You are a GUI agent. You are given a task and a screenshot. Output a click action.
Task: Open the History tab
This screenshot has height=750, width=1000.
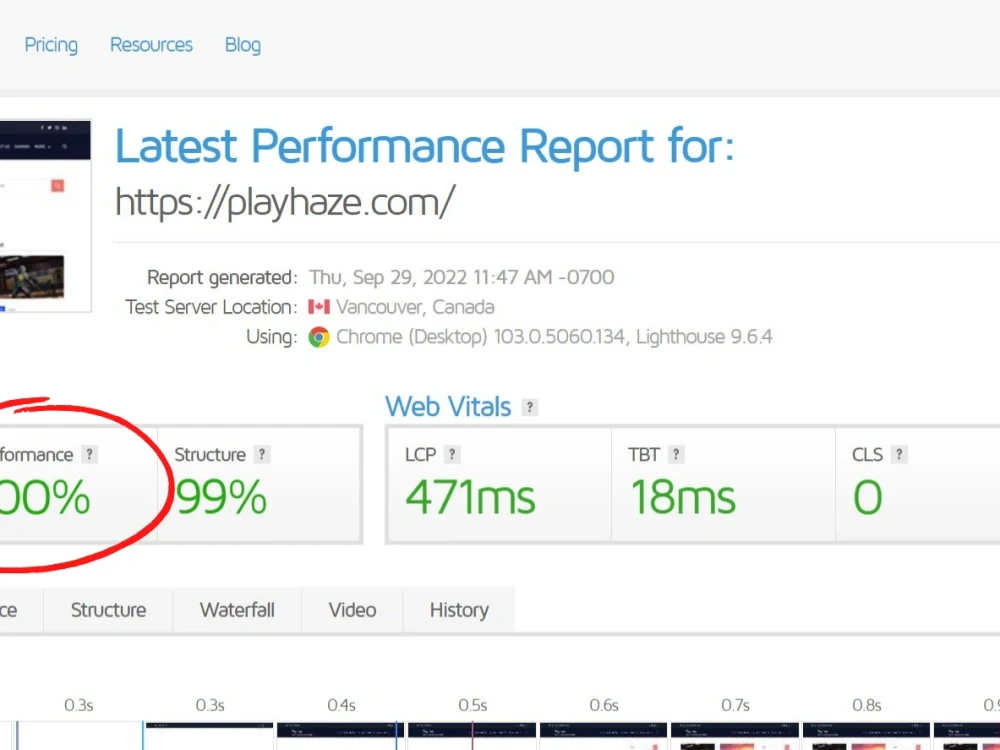point(458,610)
